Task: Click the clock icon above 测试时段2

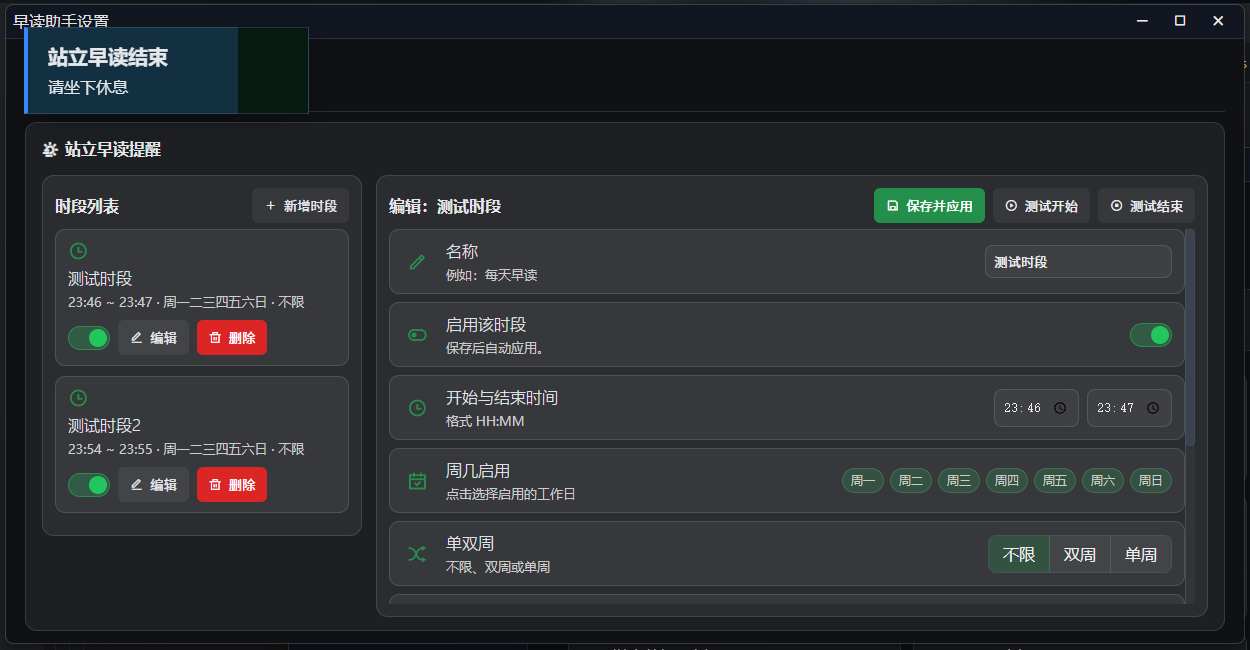Action: pyautogui.click(x=78, y=398)
